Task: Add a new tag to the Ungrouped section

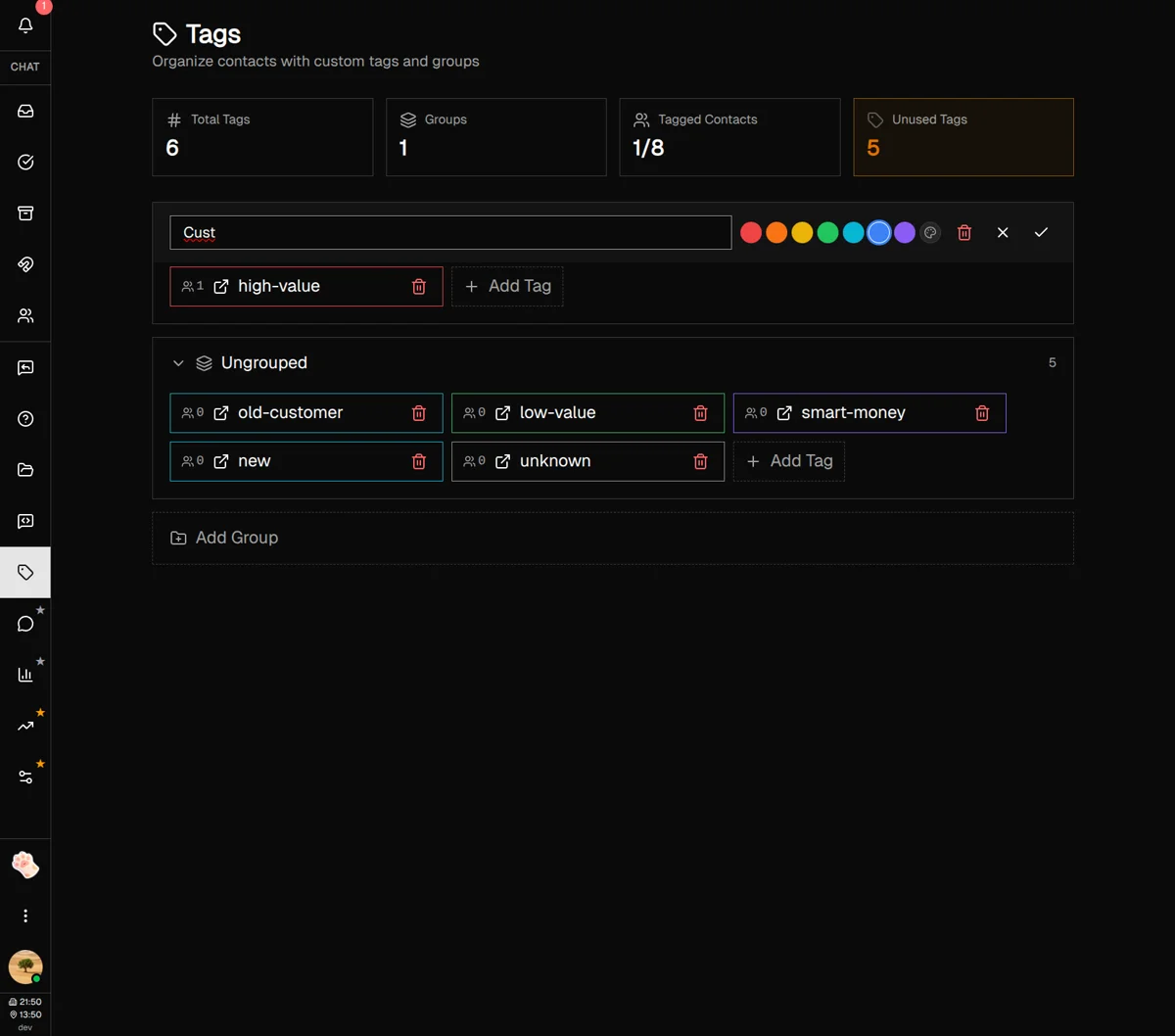Action: [788, 461]
